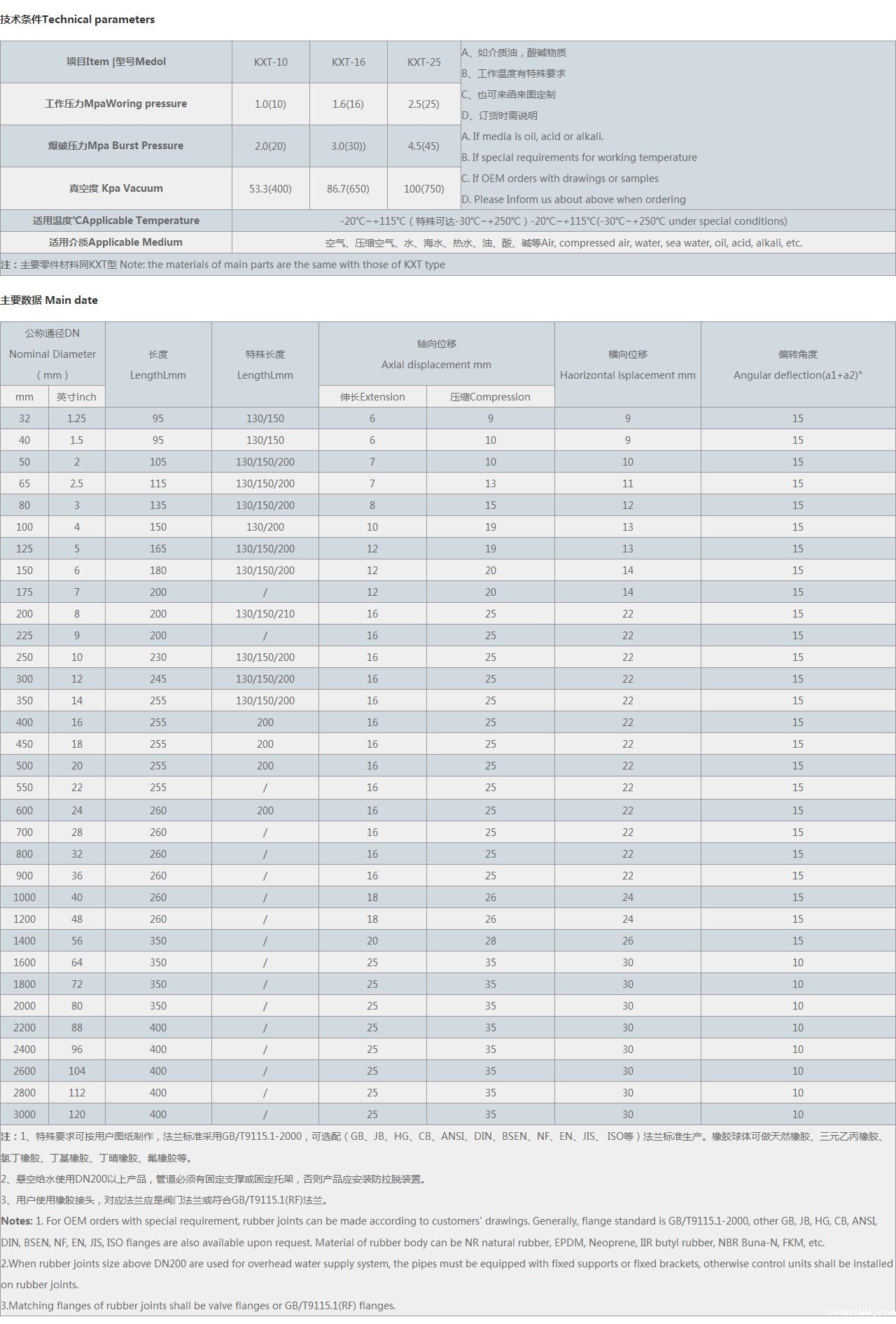Select the KXT-10 model column header

[270, 62]
